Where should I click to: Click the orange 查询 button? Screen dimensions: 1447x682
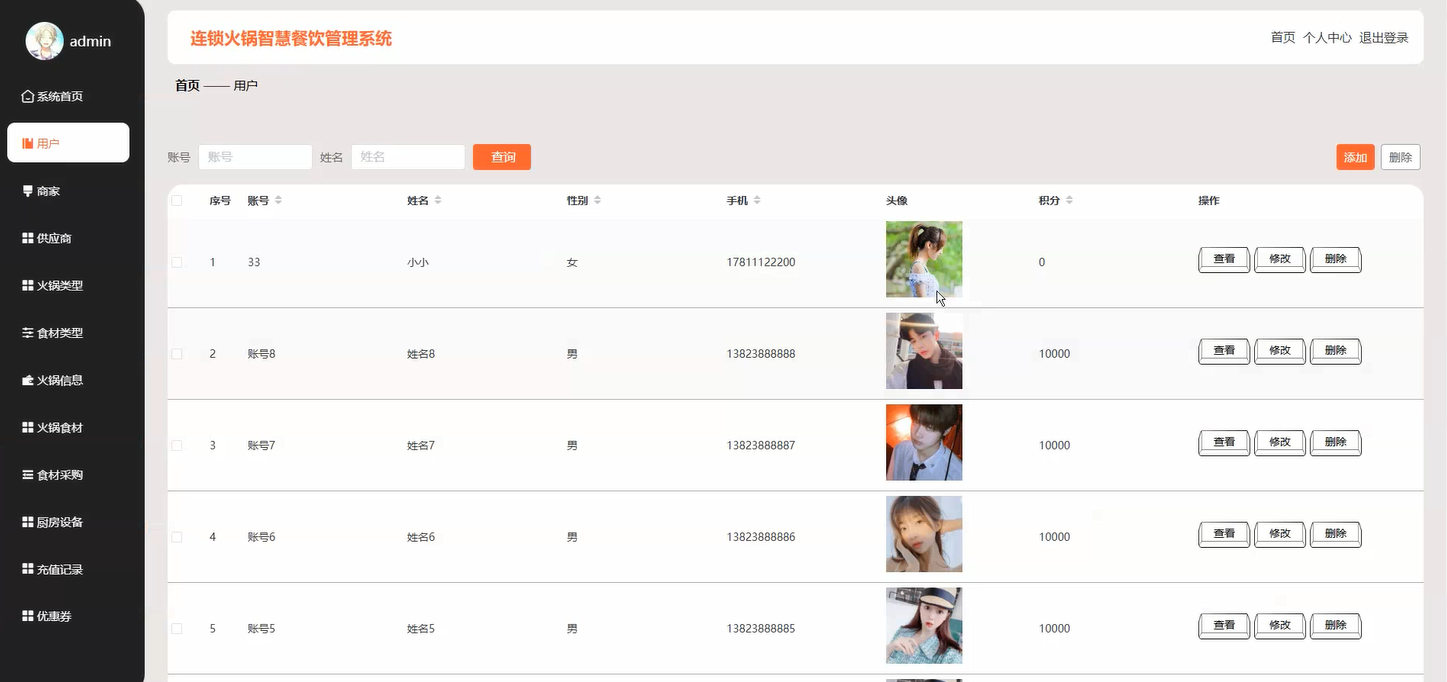click(502, 157)
